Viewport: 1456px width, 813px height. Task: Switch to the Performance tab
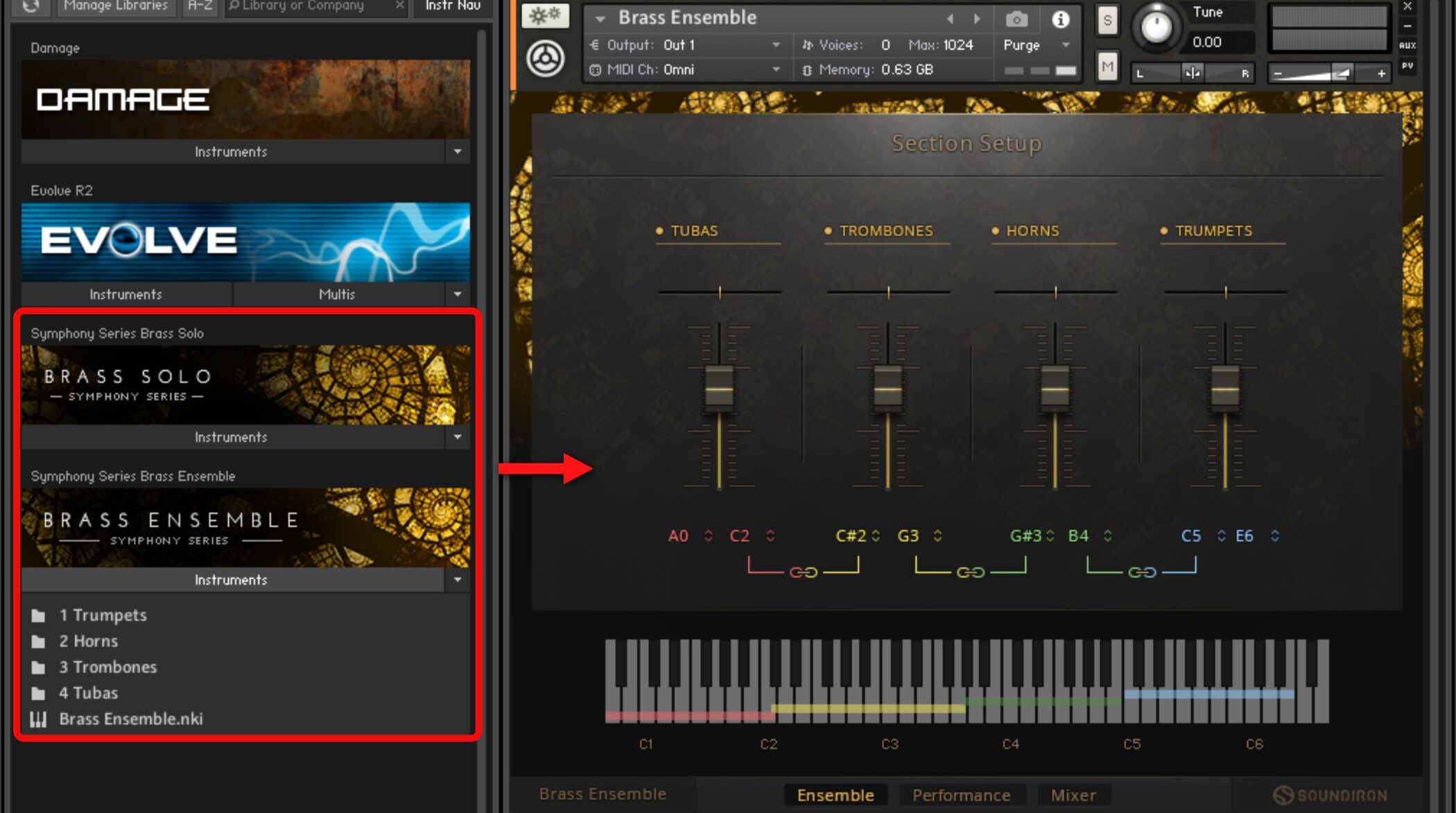(962, 795)
